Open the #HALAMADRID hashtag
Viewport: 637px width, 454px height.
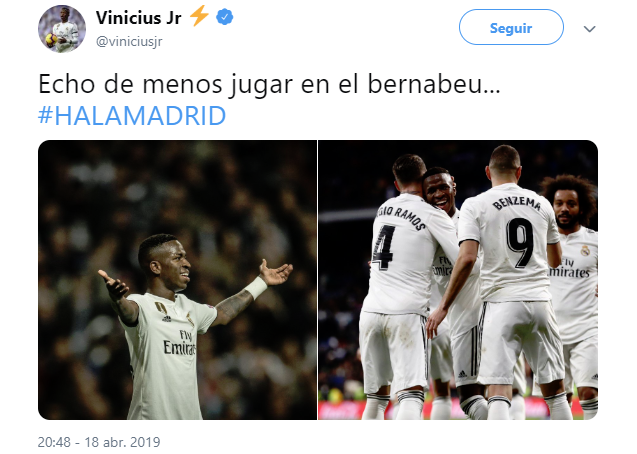(132, 116)
